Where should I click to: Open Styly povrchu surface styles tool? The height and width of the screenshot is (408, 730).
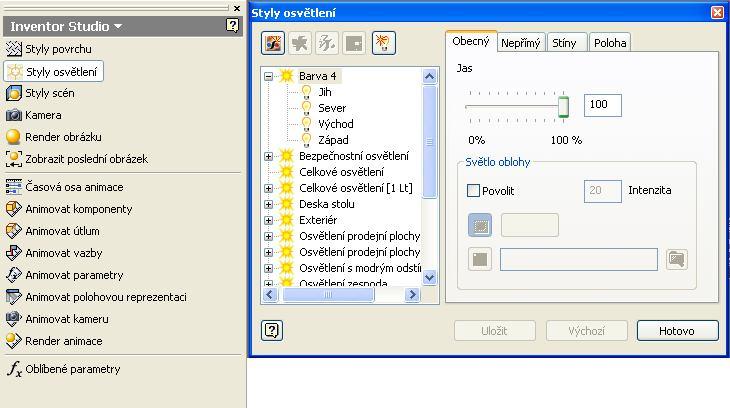48,49
